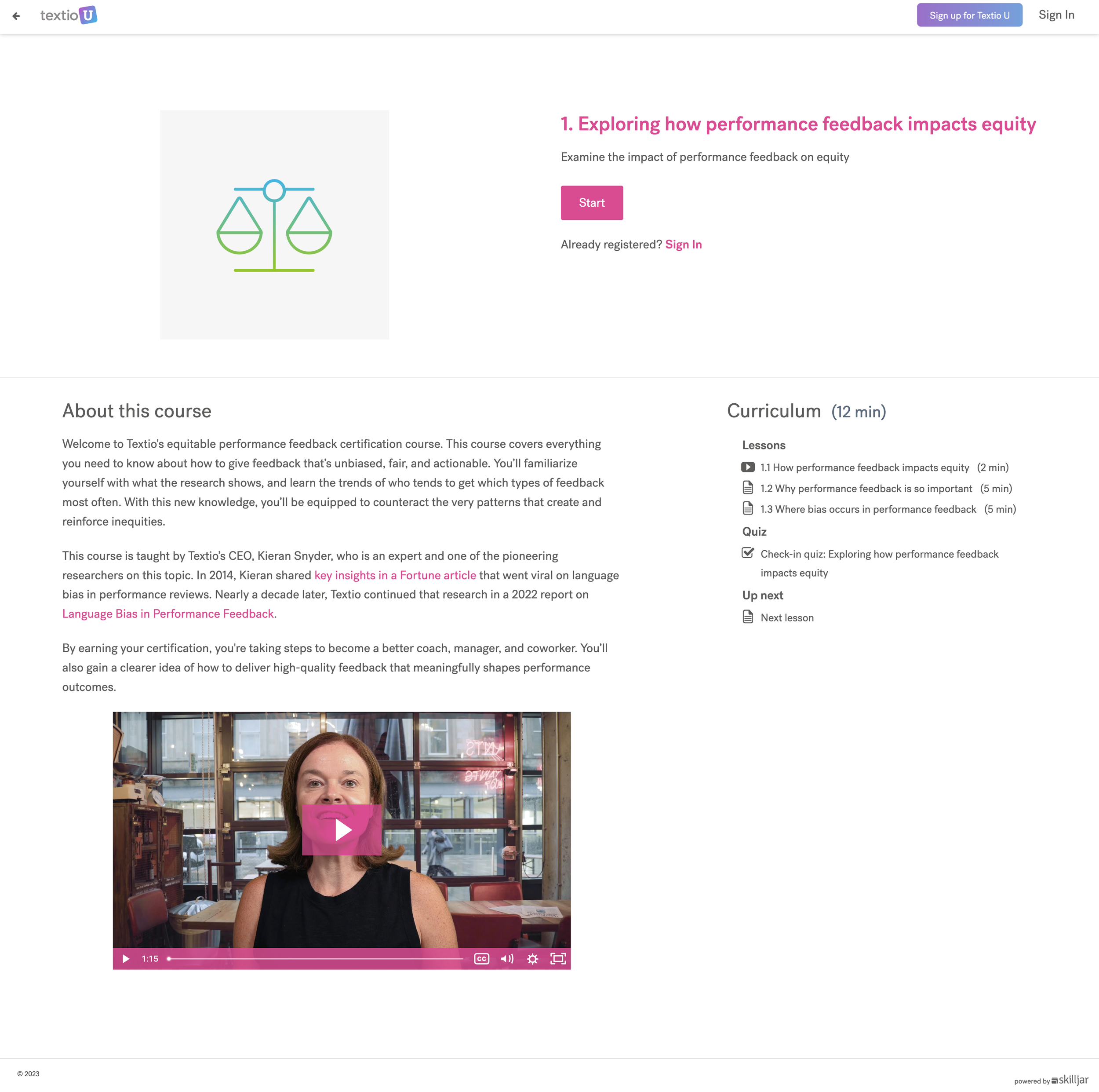Open the Language Bias in Performance Feedback link
1099x1092 pixels.
[x=168, y=614]
